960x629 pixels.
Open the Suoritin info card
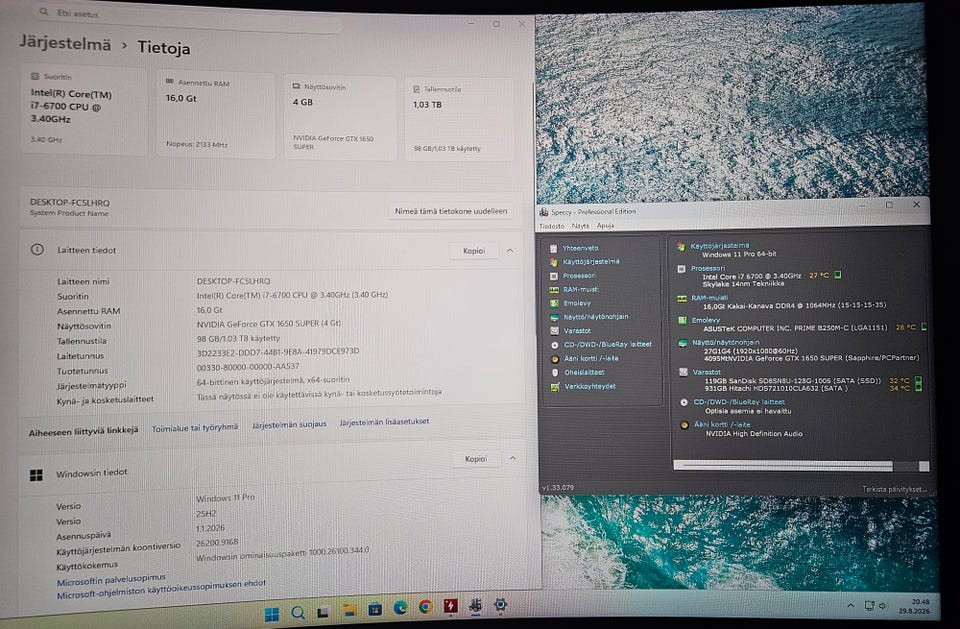click(84, 111)
